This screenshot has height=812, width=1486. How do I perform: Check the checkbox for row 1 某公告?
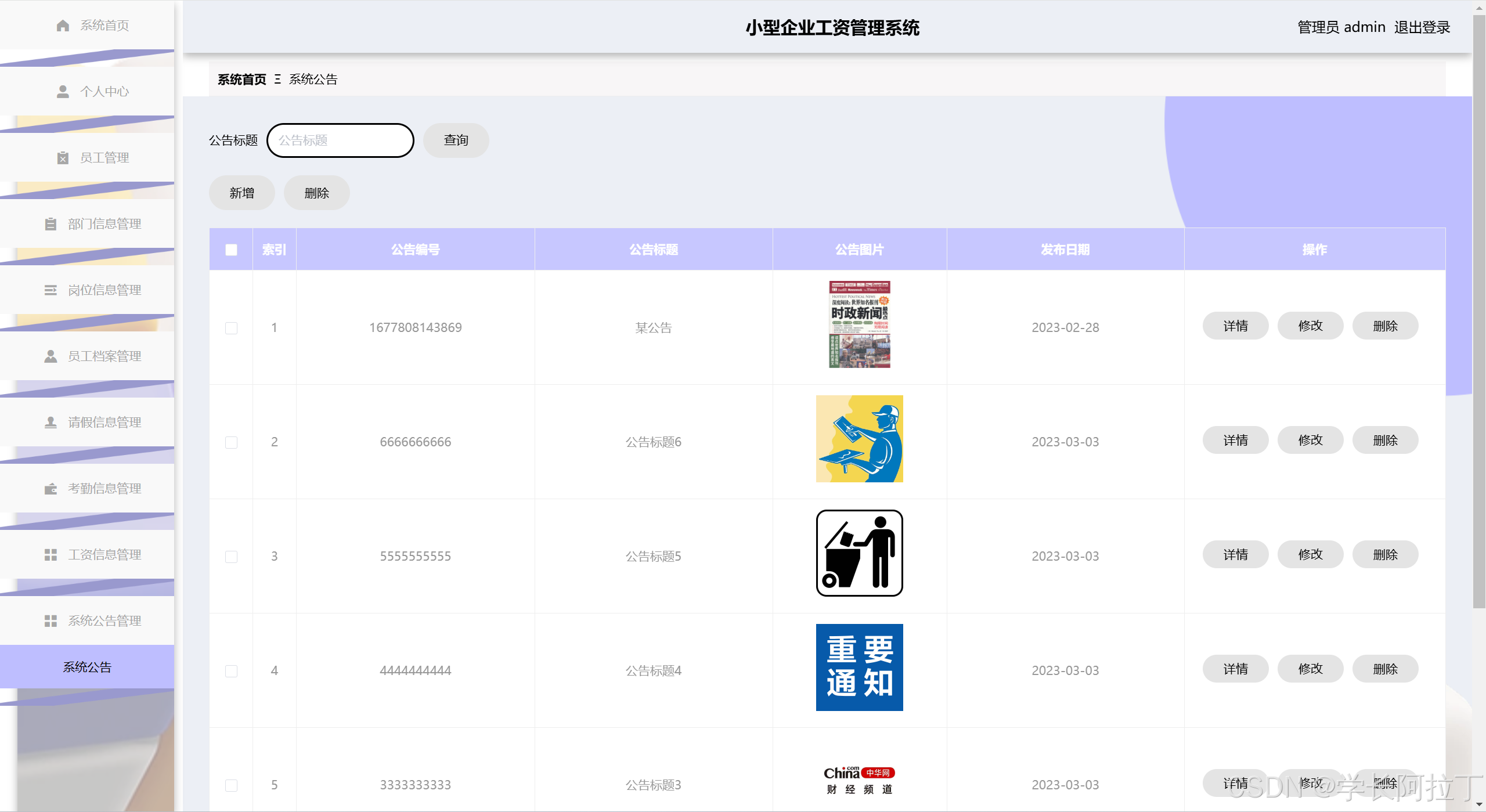231,328
